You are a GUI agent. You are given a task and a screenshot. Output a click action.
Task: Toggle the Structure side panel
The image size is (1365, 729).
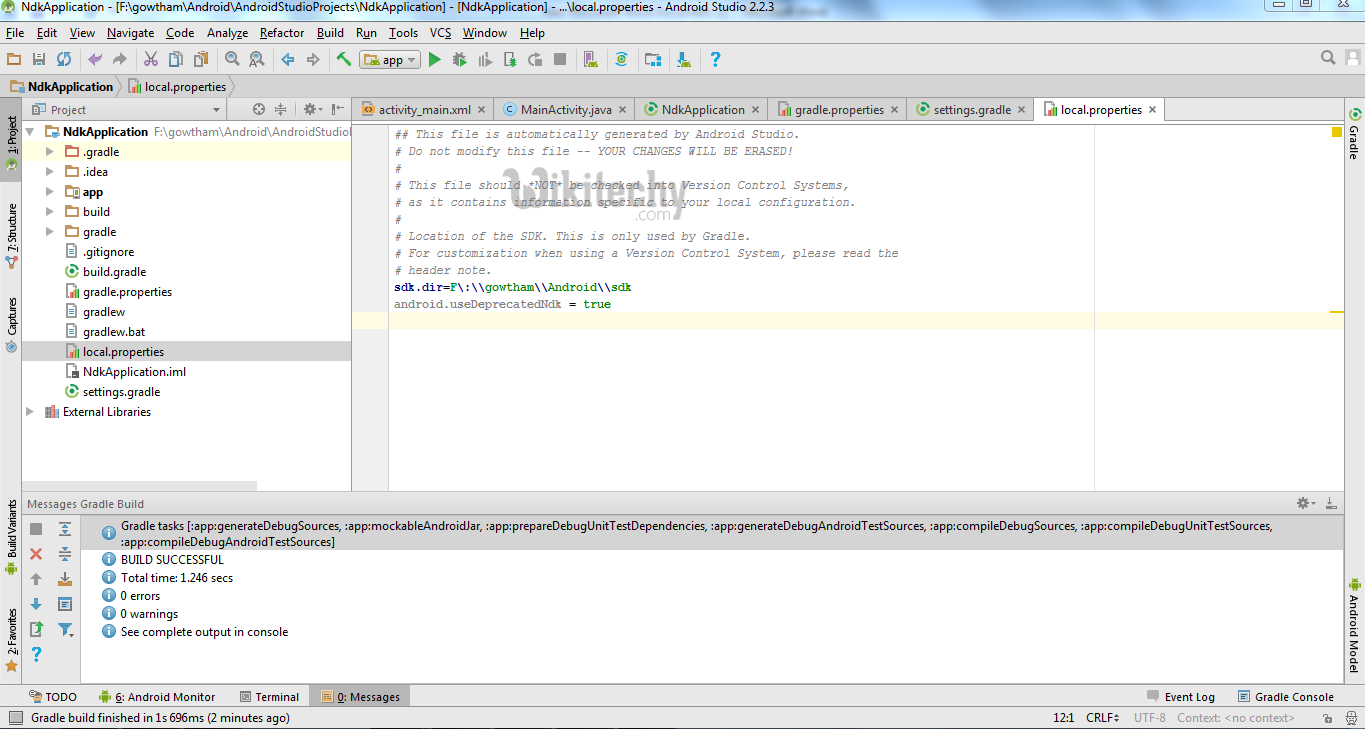point(12,228)
